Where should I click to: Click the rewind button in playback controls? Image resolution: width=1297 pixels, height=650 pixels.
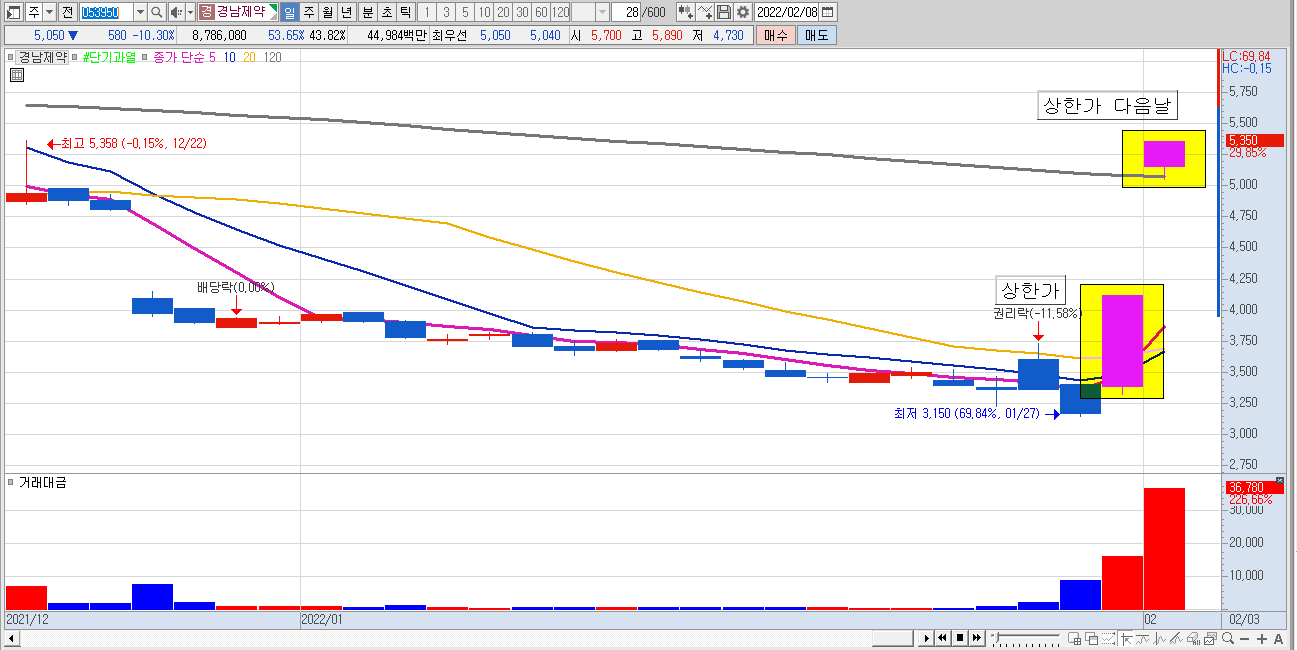(x=942, y=638)
